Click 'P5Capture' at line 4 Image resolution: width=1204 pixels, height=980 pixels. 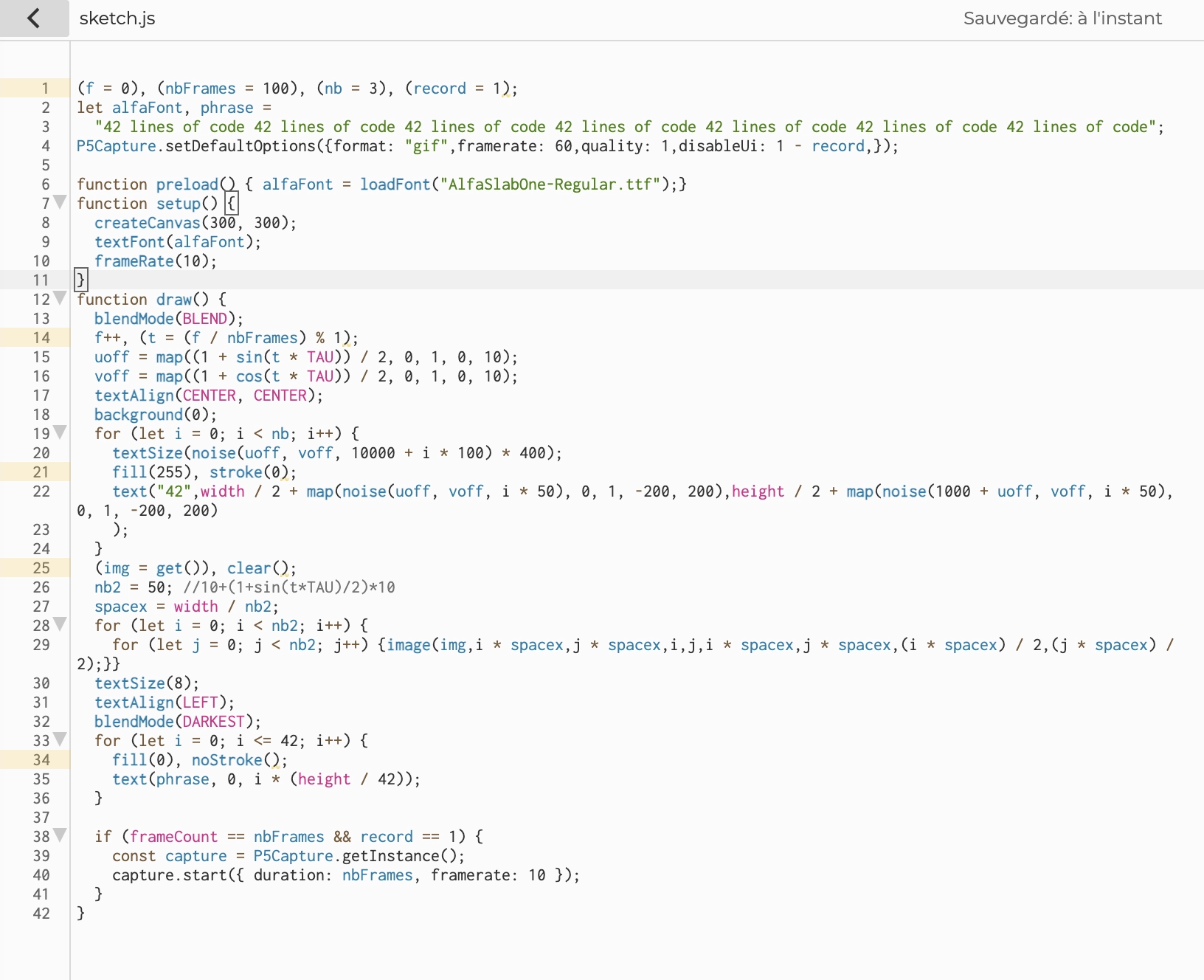tap(117, 146)
